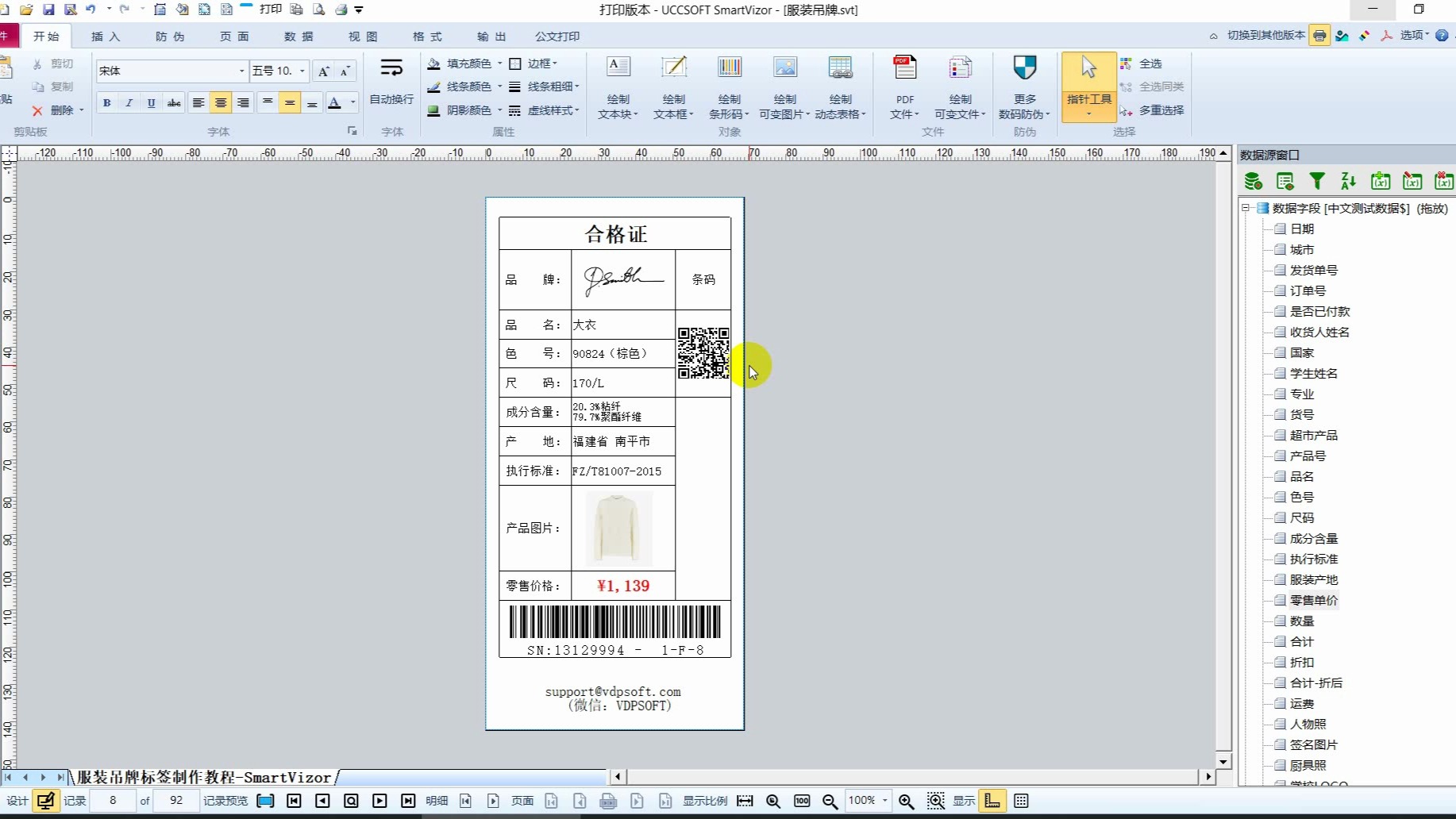This screenshot has width=1456, height=819.
Task: Click 切换到其他版本 switch version button
Action: pos(1265,35)
